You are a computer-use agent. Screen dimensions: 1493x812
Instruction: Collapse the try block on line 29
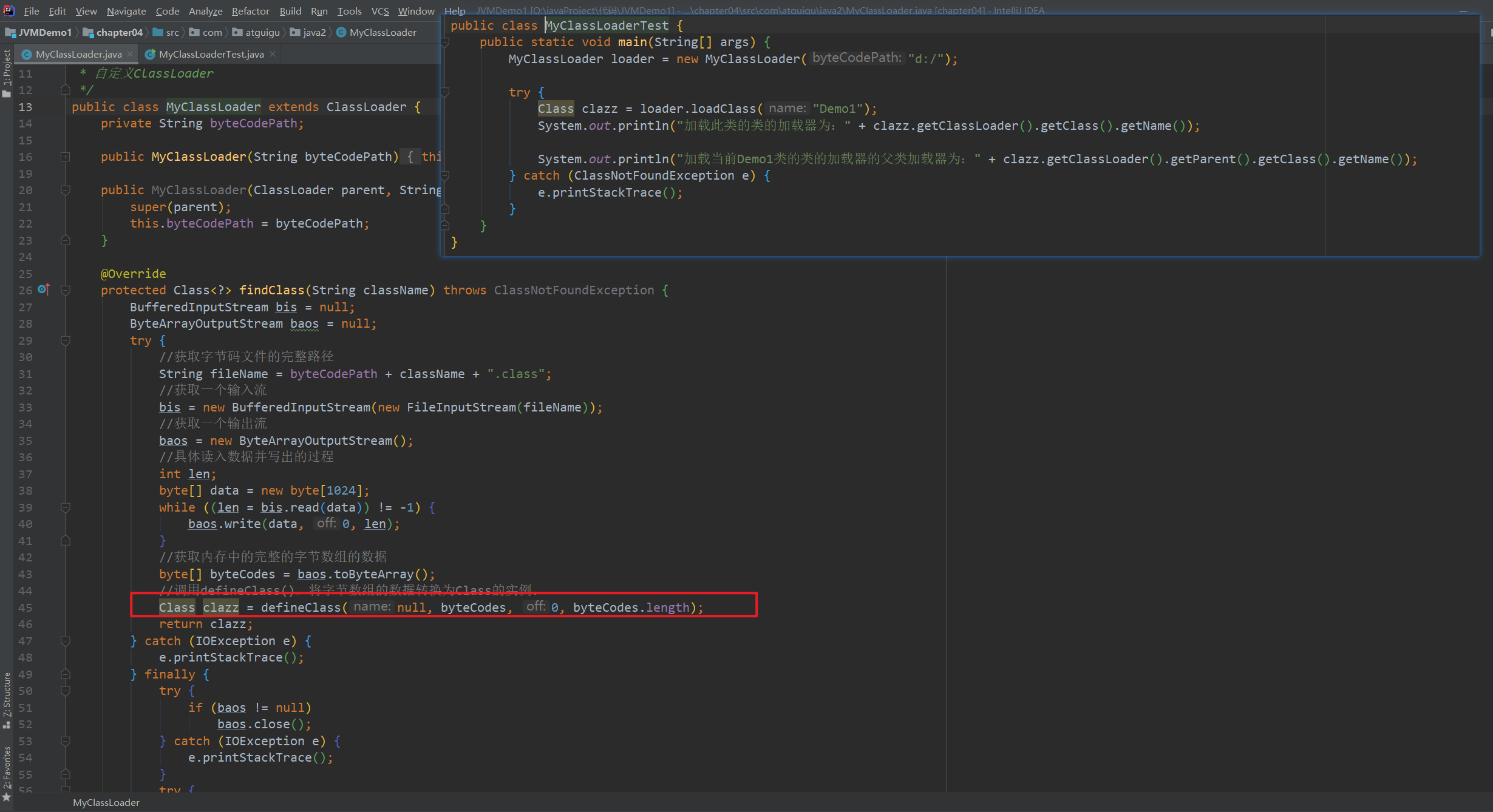click(65, 340)
